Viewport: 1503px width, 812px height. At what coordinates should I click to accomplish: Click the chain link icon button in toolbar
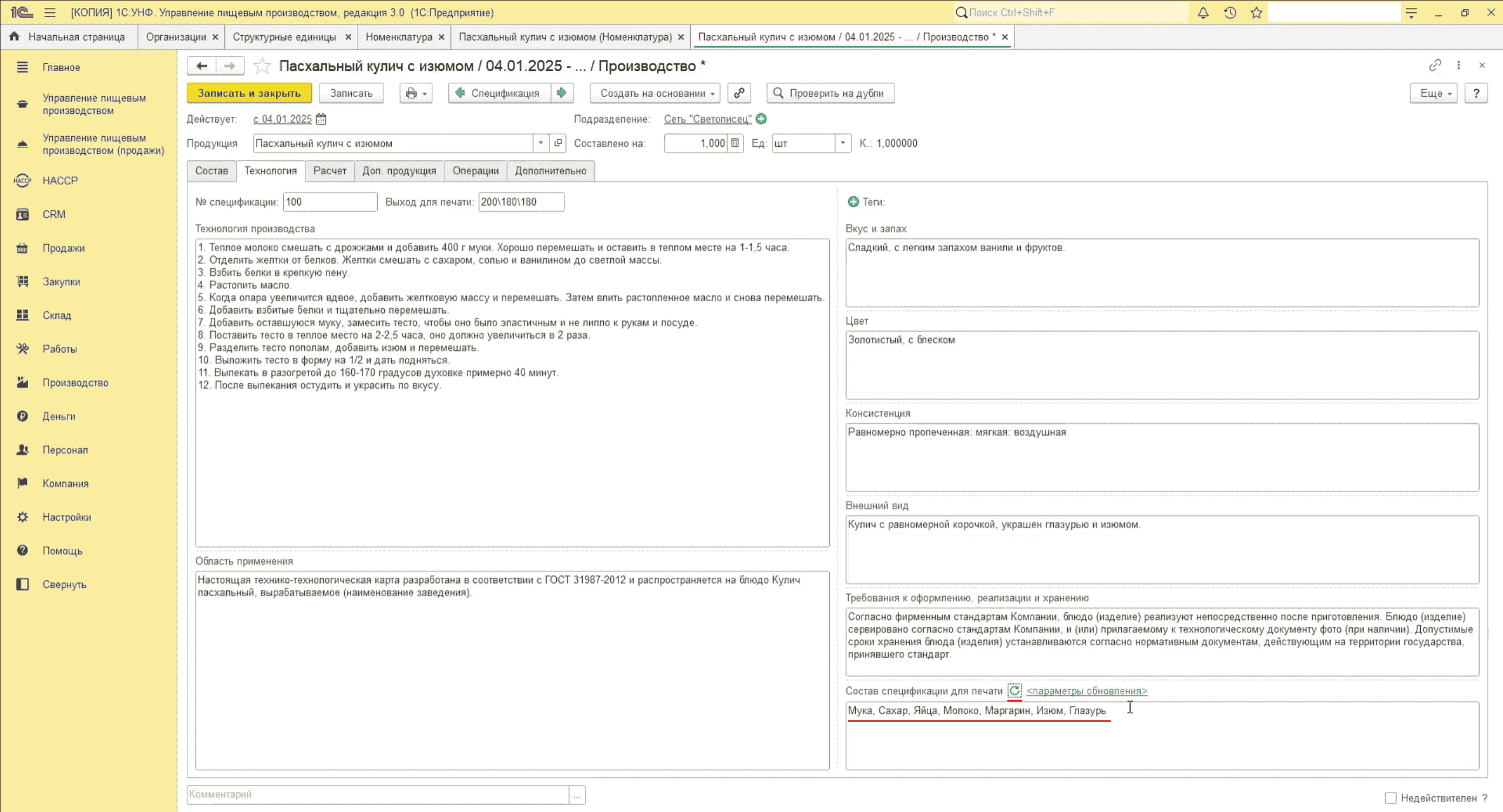[x=739, y=93]
